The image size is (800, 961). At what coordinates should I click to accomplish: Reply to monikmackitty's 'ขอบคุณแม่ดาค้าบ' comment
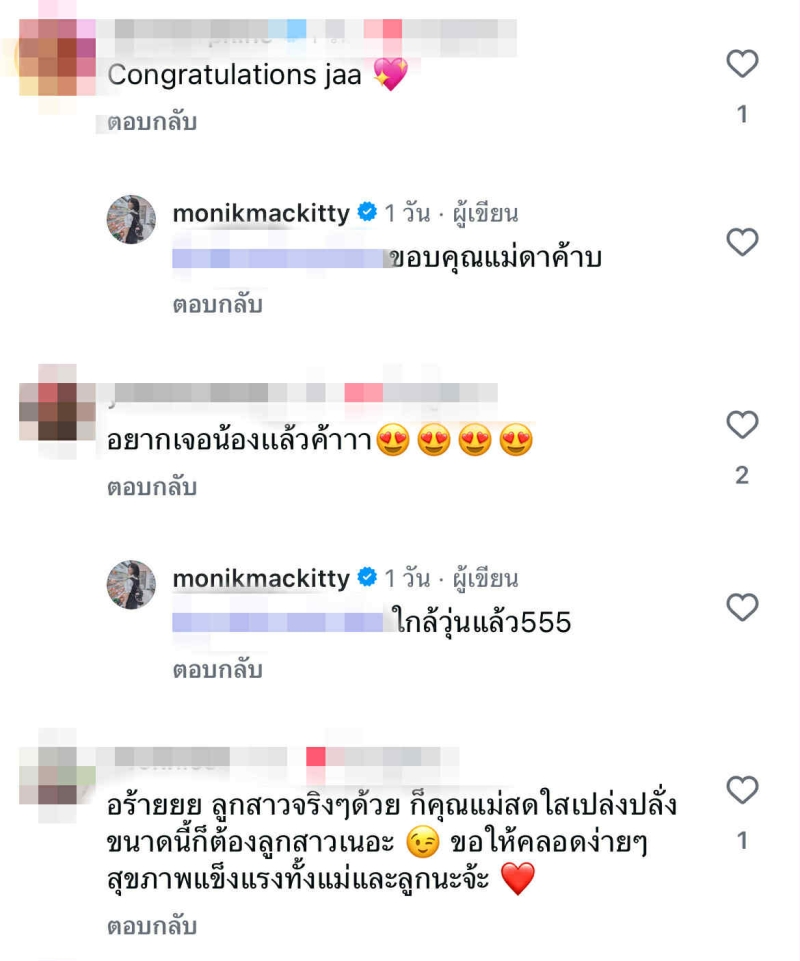coord(218,305)
